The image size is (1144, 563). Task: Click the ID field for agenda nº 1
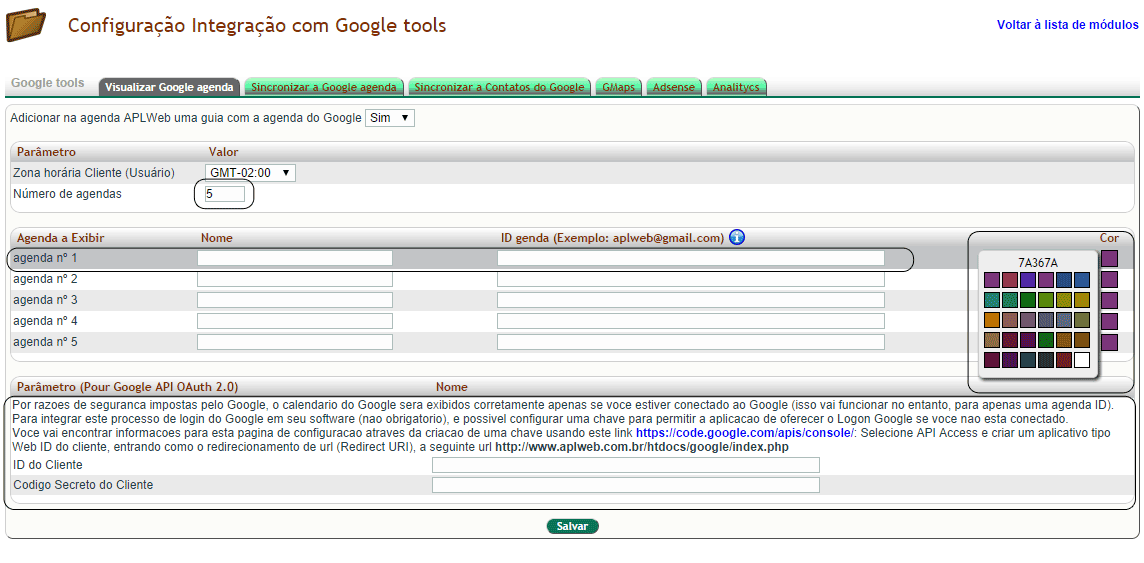(691, 258)
